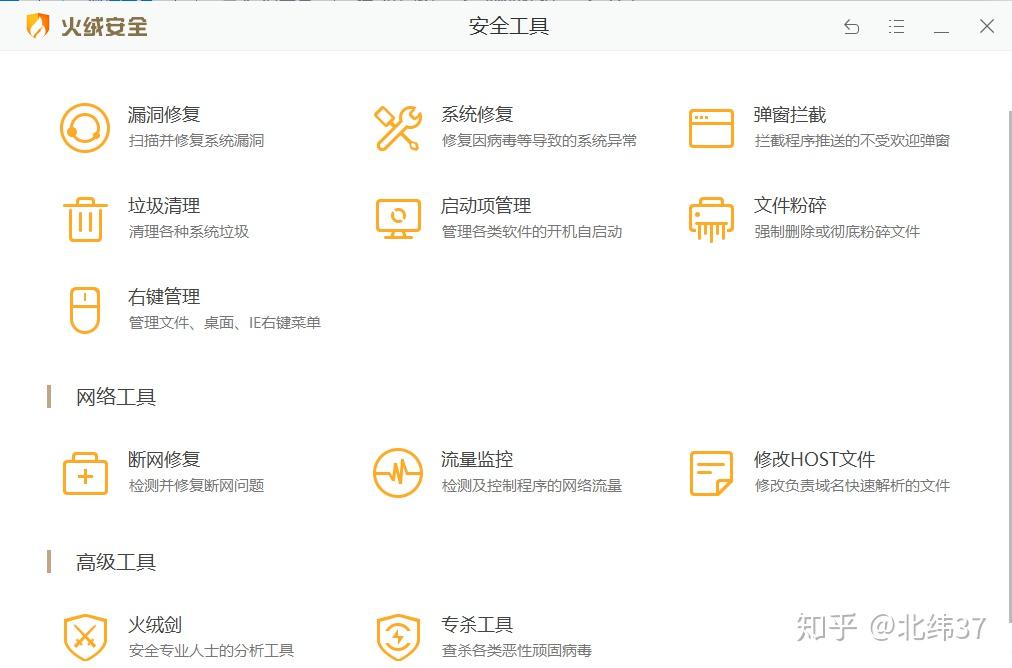Click description 拦截程序推送的不受欢迎弹窗
This screenshot has height=668, width=1012.
click(852, 141)
